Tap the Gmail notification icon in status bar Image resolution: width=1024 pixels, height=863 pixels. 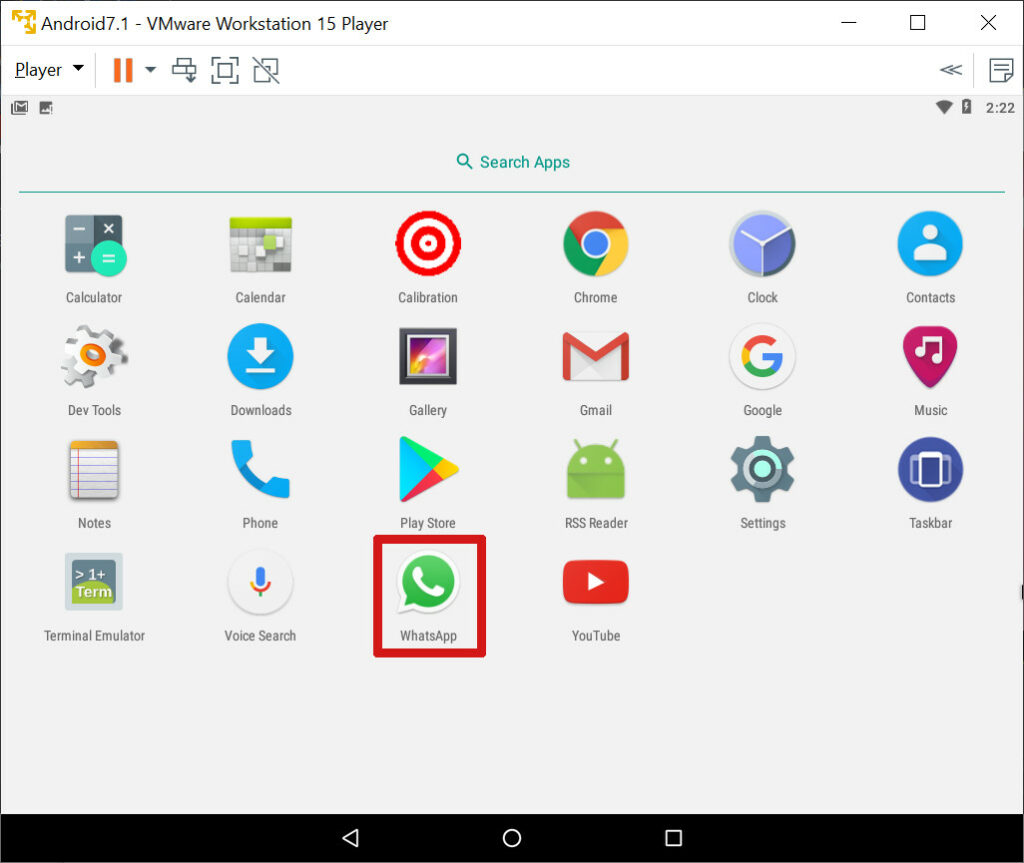pyautogui.click(x=20, y=108)
